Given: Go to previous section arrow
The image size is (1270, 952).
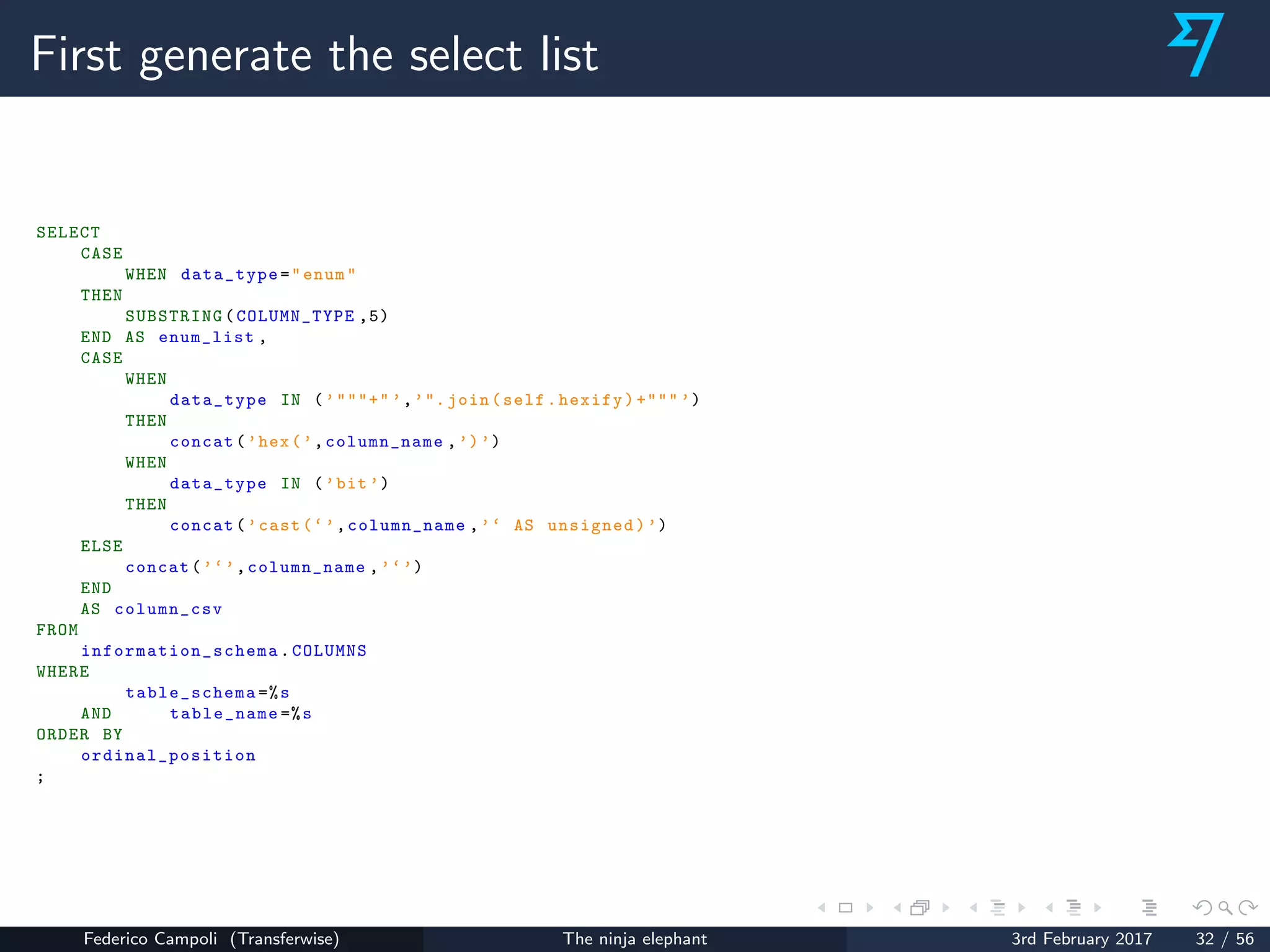Looking at the screenshot, I should (x=1049, y=908).
